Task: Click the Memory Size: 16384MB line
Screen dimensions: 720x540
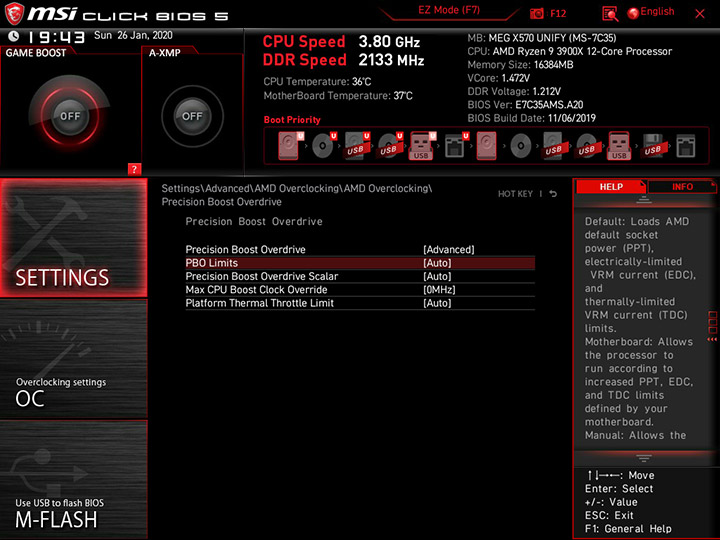Action: (x=520, y=65)
